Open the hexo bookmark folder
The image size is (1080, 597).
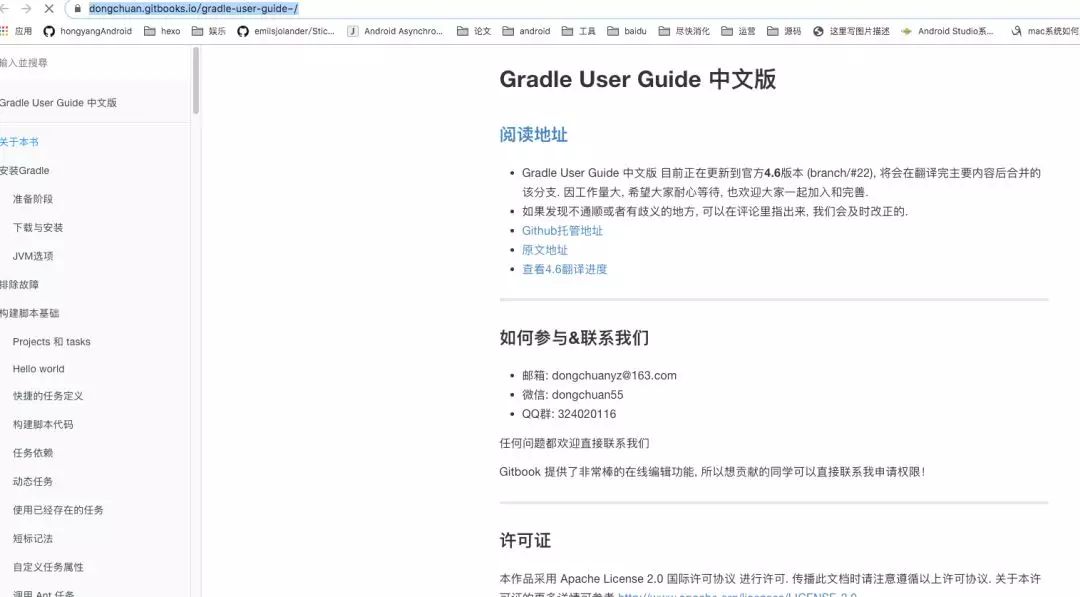pyautogui.click(x=162, y=31)
